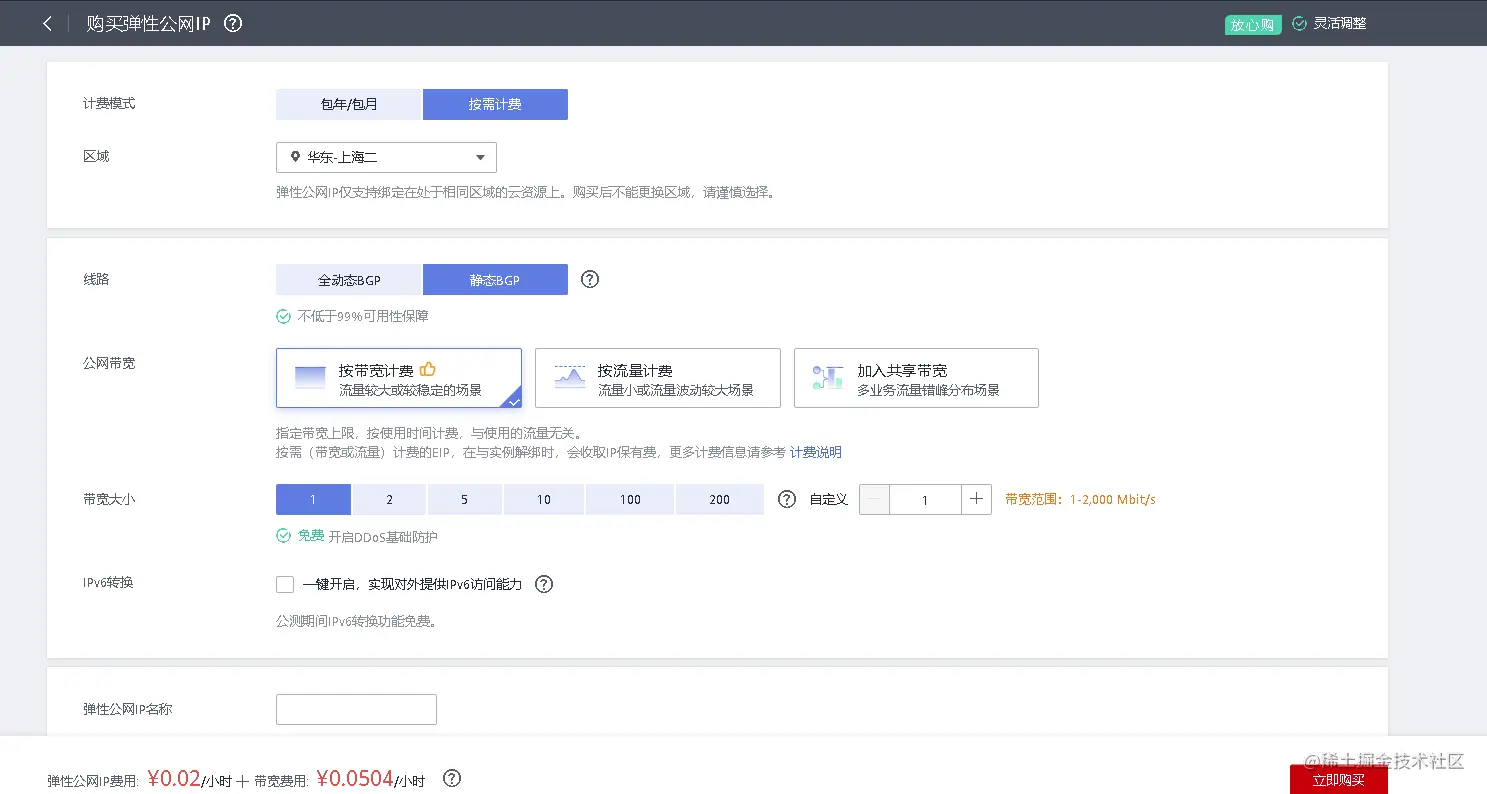Screen dimensions: 1487x794
Task: Click the 购买弹性公网IP page title
Action: coord(149,23)
